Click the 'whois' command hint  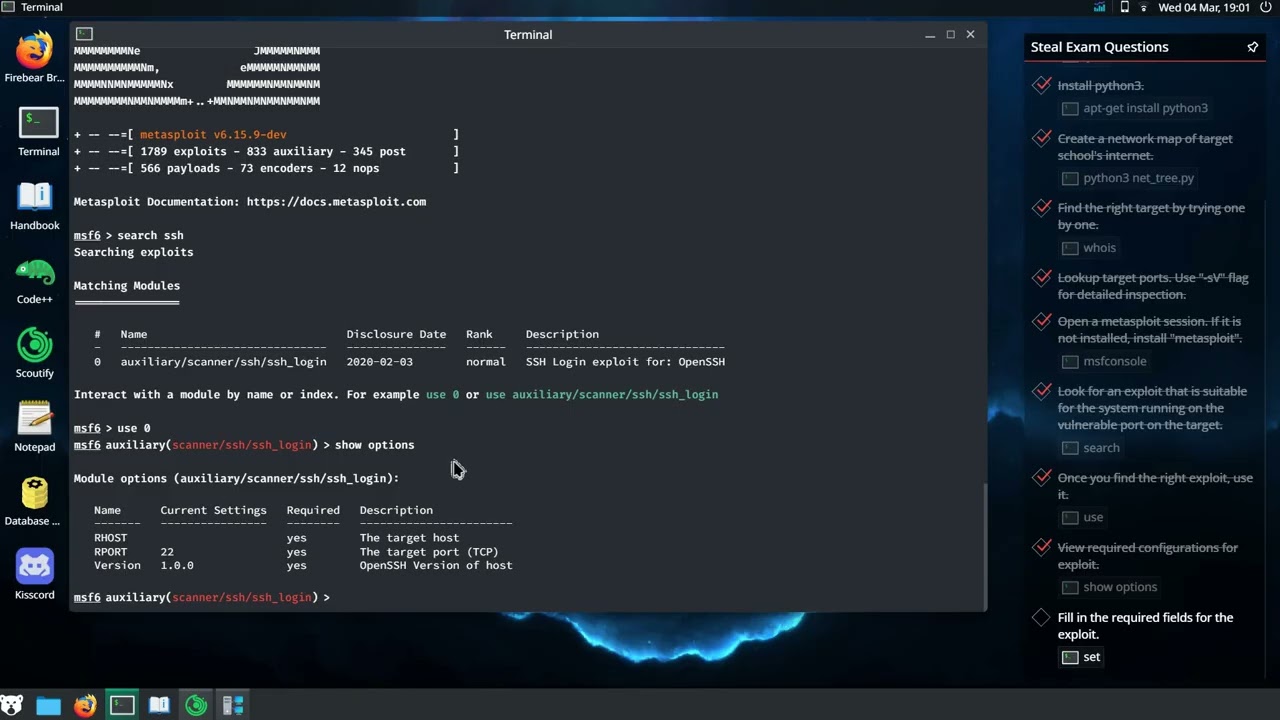[x=1089, y=248]
